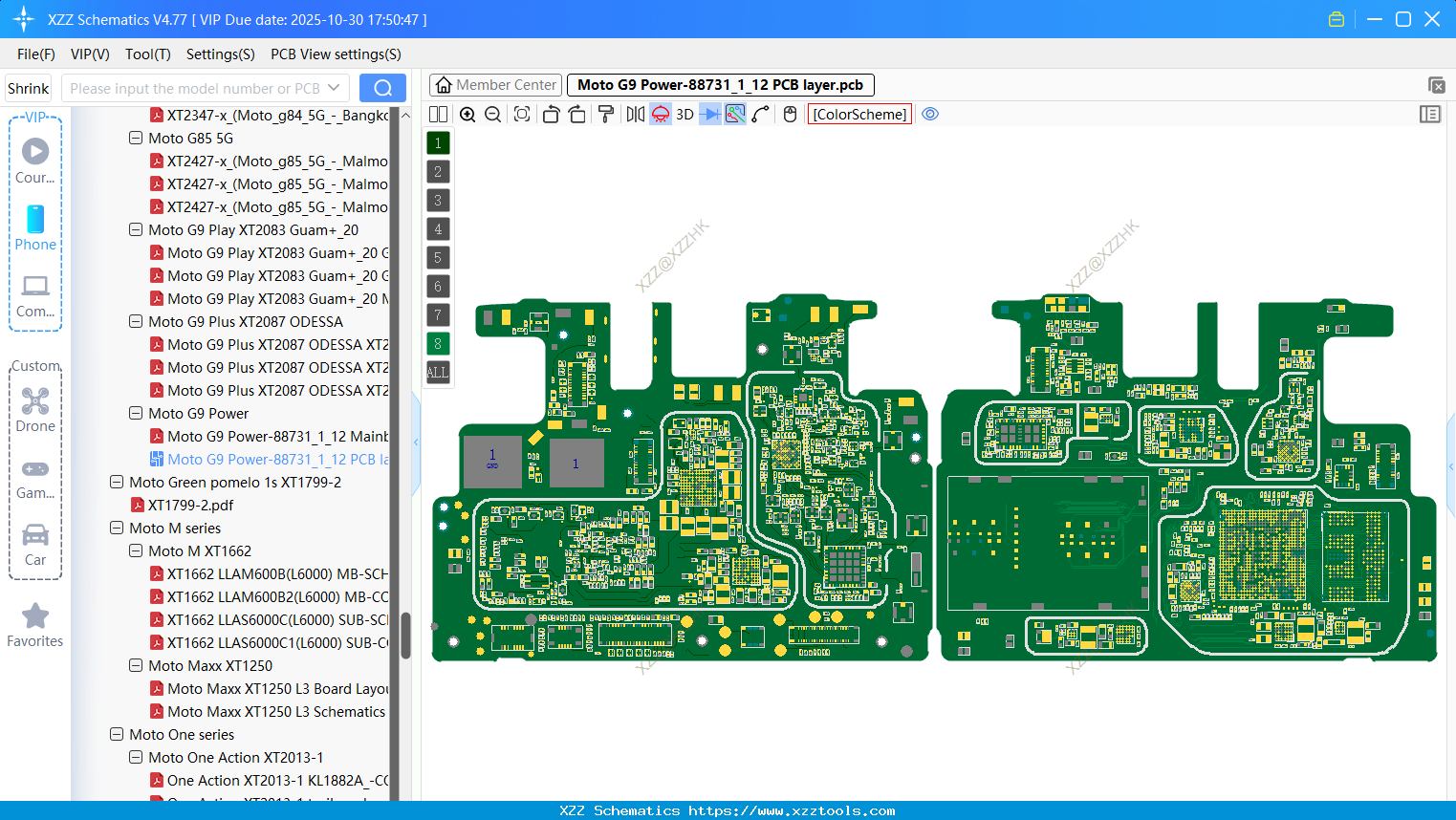Viewport: 1456px width, 820px height.
Task: Activate the mirror flip tool
Action: [634, 114]
